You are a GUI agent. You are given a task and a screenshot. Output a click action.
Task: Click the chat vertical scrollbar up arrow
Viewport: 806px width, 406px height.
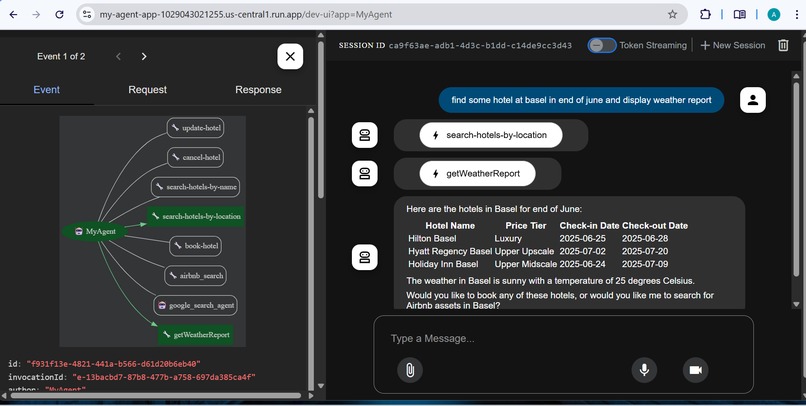pos(796,76)
